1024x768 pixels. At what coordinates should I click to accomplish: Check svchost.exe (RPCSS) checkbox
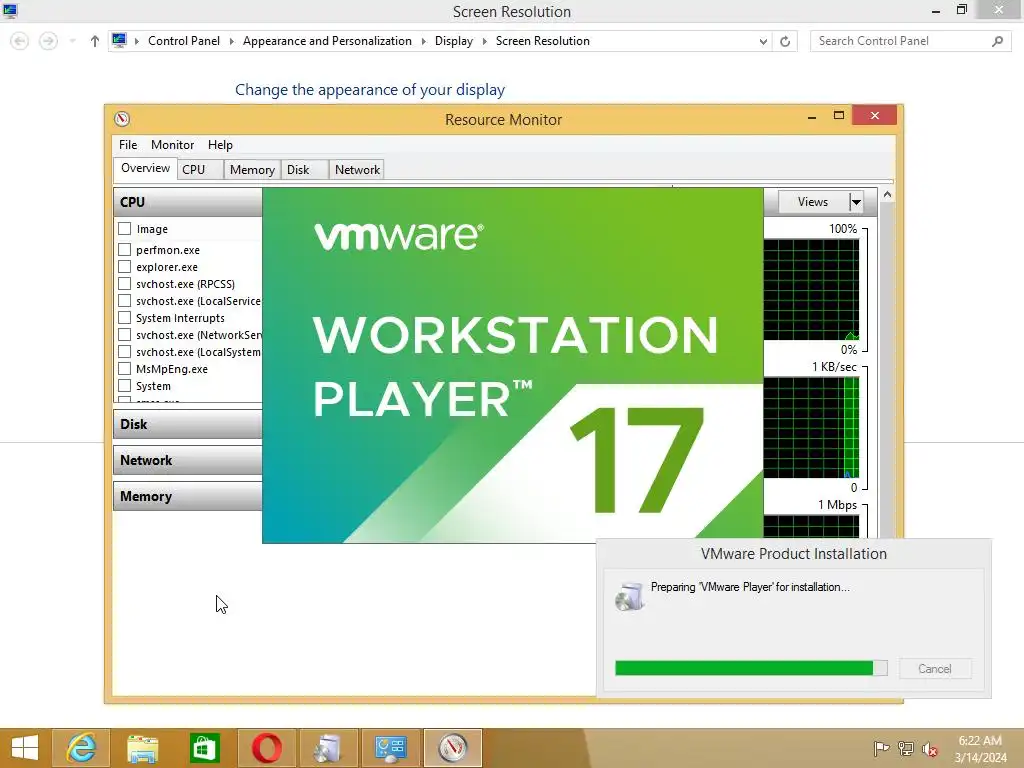[x=125, y=283]
